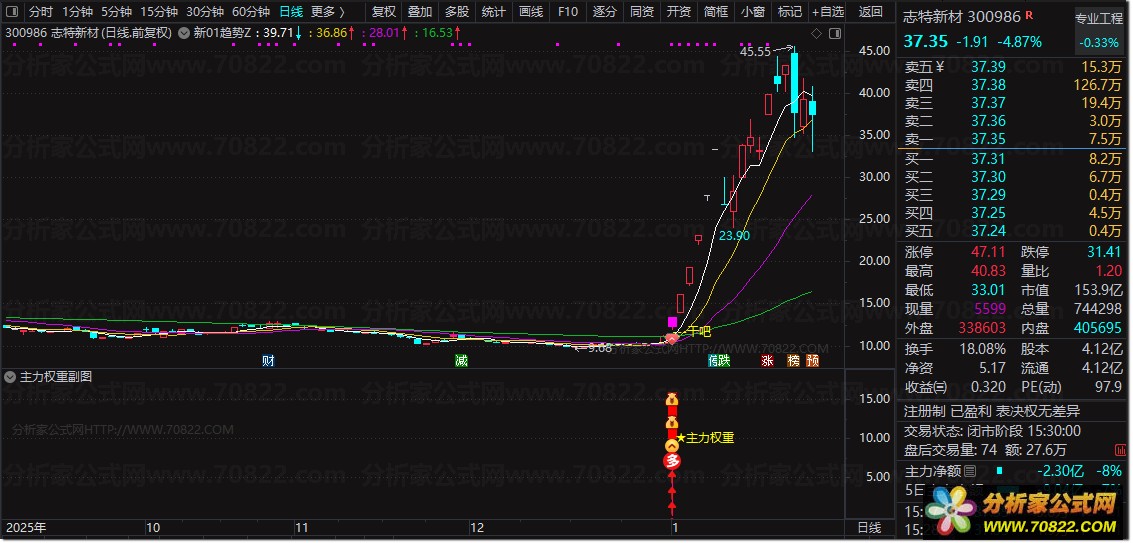Switch to 分时 intraday view

[41, 12]
